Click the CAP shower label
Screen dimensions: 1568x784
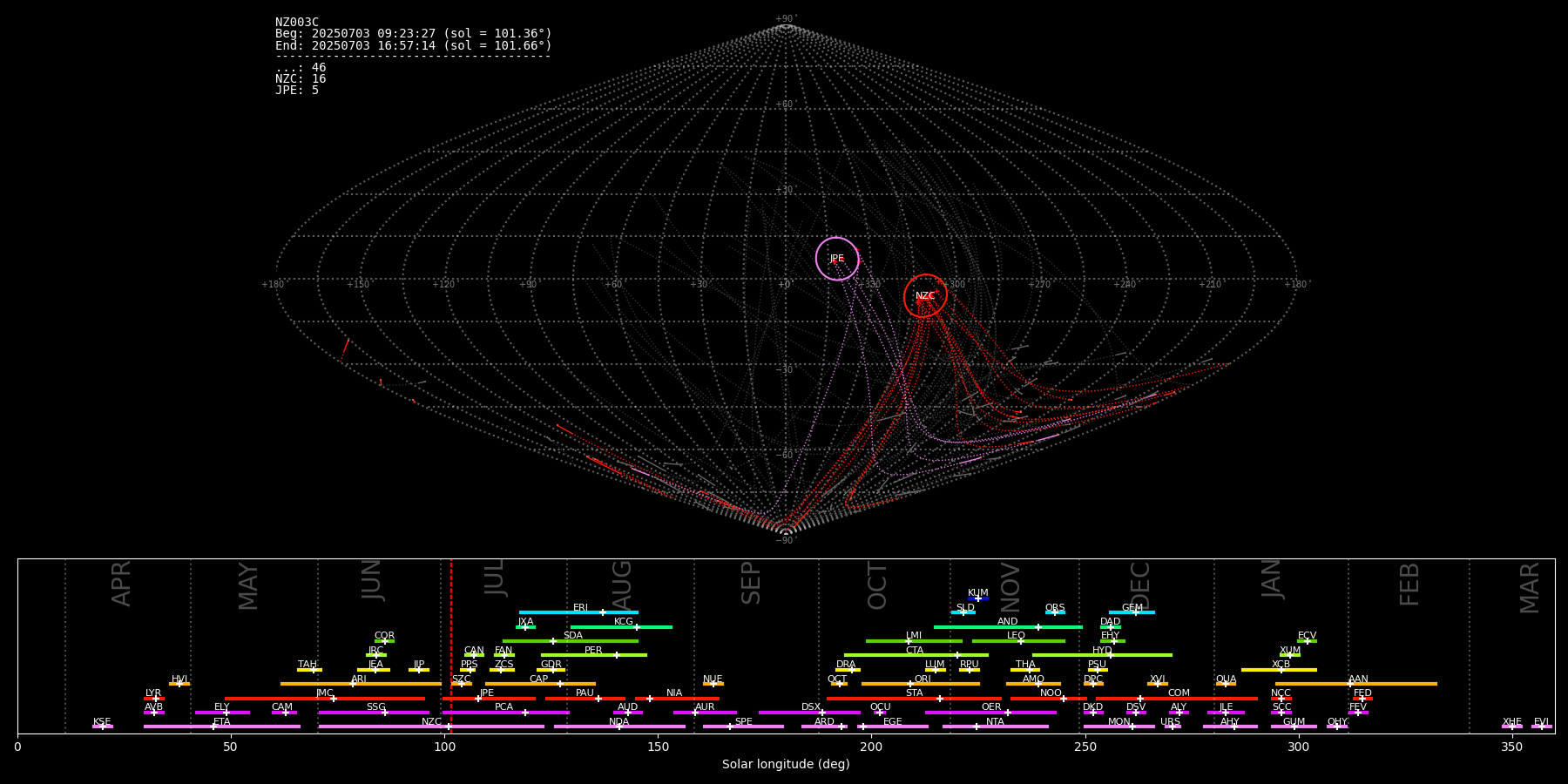coord(539,679)
